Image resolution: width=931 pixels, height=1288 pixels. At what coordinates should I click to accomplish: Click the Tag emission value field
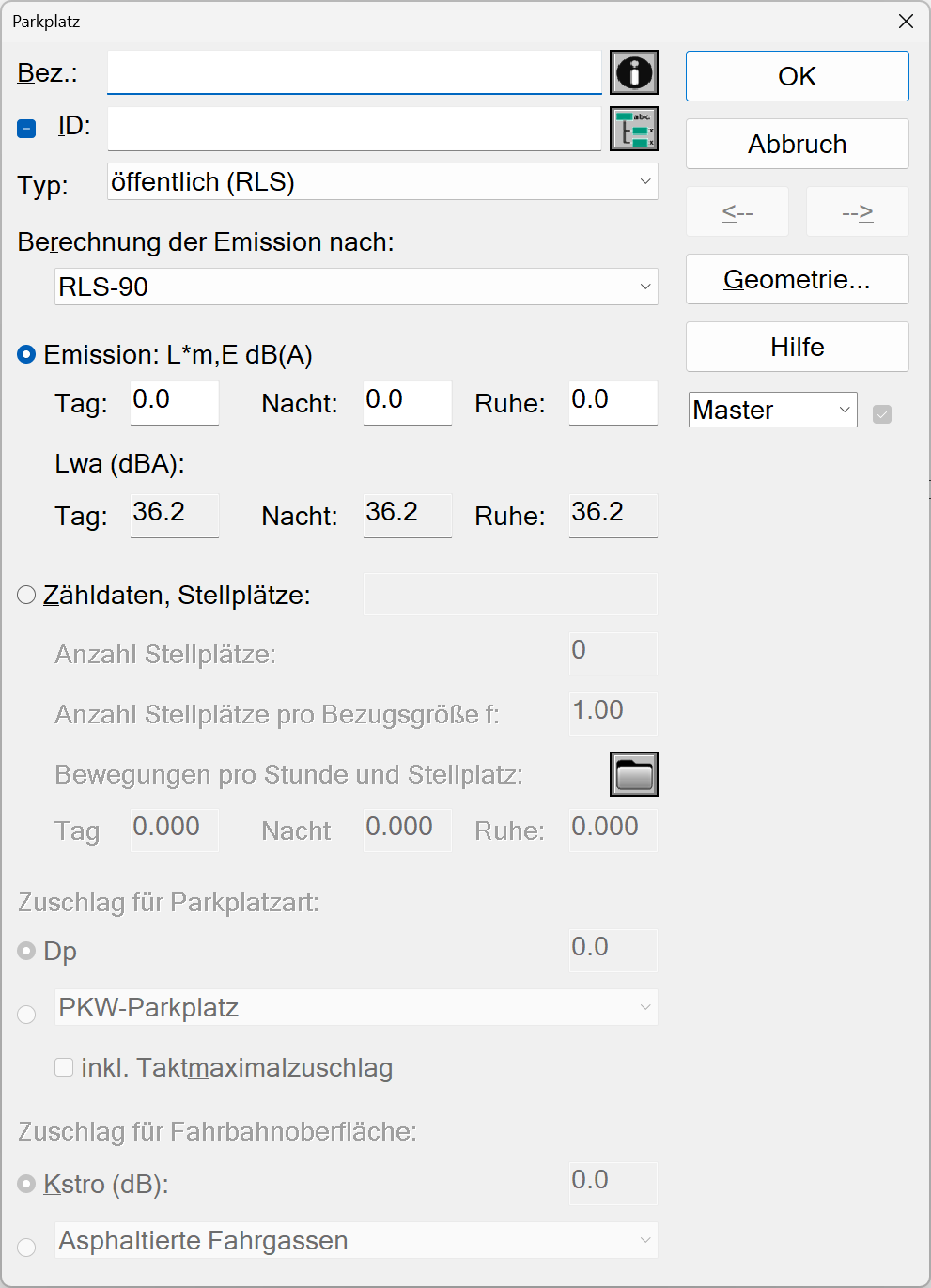coord(175,402)
